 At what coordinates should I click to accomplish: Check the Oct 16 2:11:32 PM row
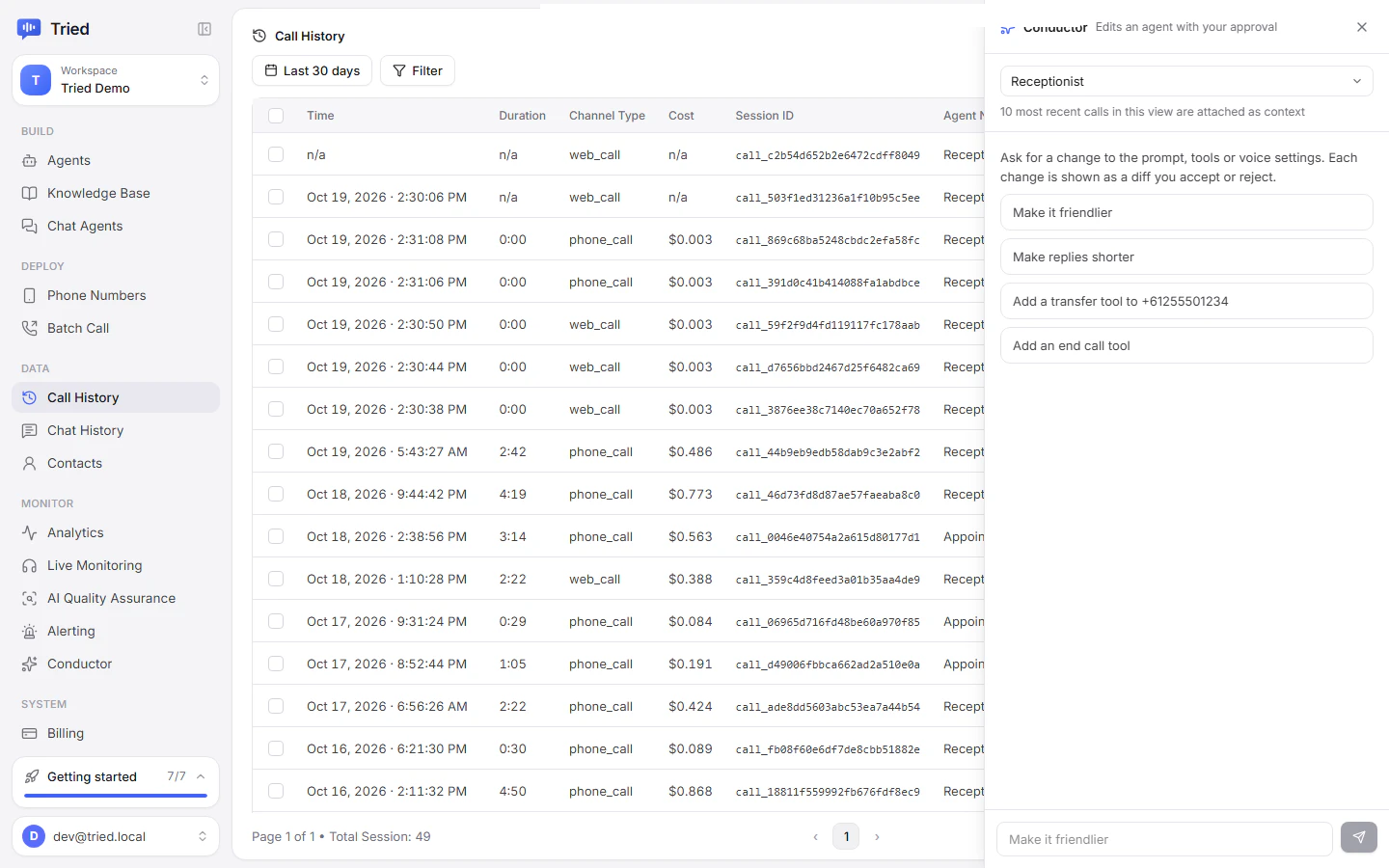(x=276, y=791)
